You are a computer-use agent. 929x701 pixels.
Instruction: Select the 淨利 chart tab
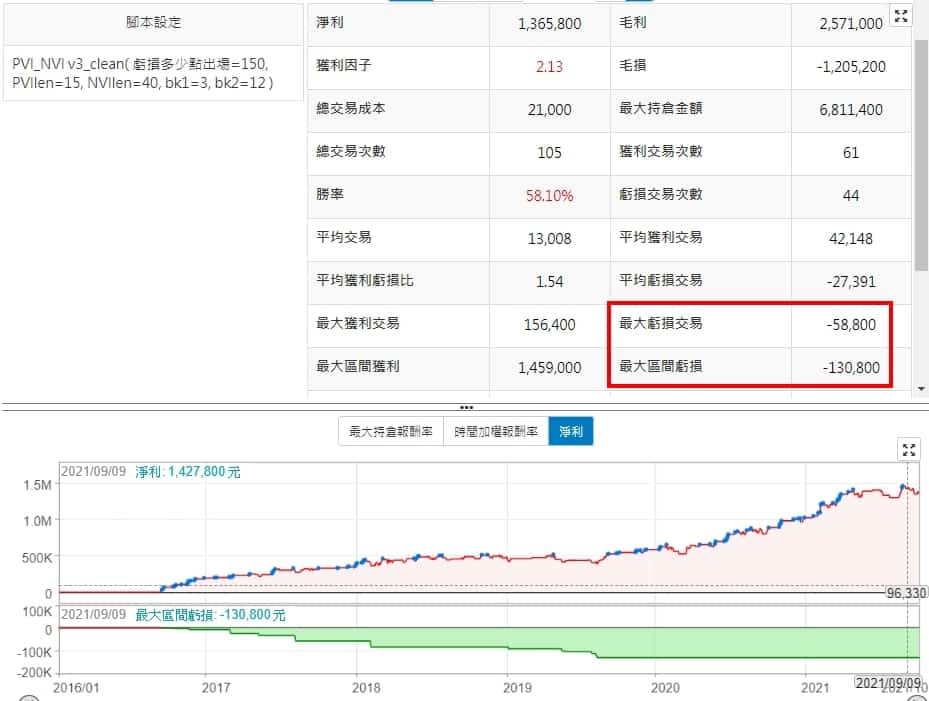[570, 431]
